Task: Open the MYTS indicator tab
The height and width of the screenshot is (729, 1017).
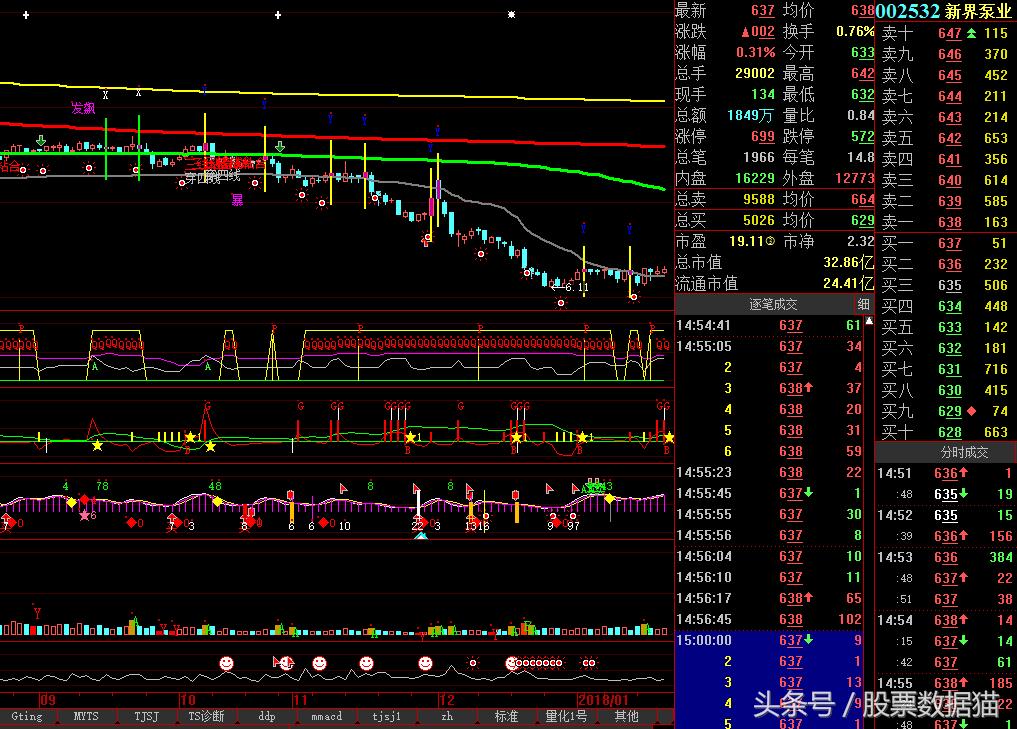Action: (x=86, y=716)
